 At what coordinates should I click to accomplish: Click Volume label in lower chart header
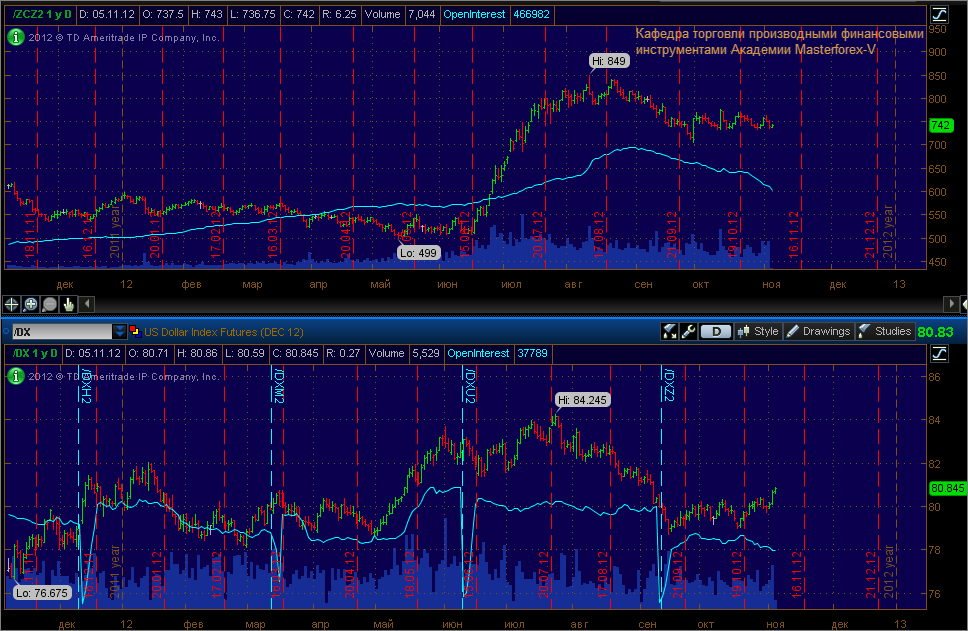tap(386, 353)
